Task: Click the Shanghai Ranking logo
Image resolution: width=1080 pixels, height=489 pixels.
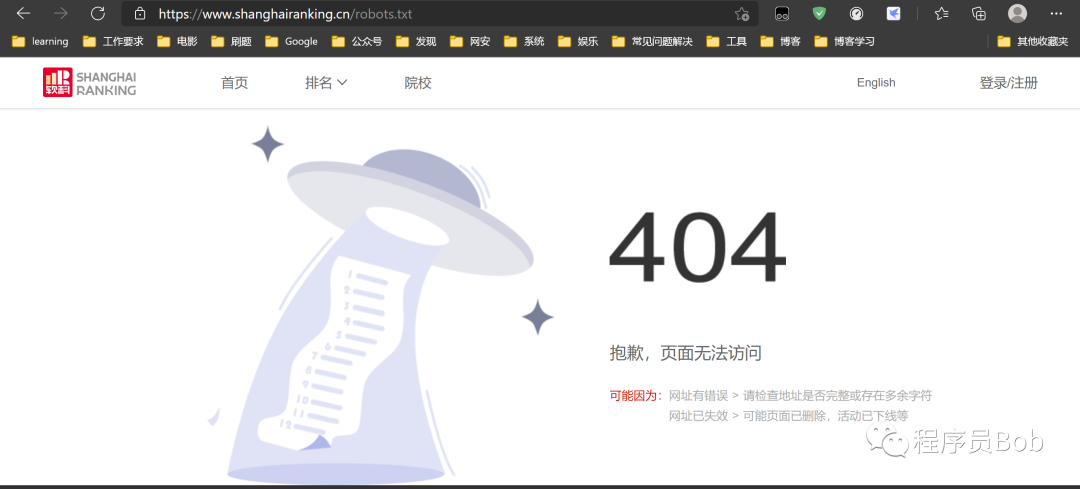Action: 90,82
